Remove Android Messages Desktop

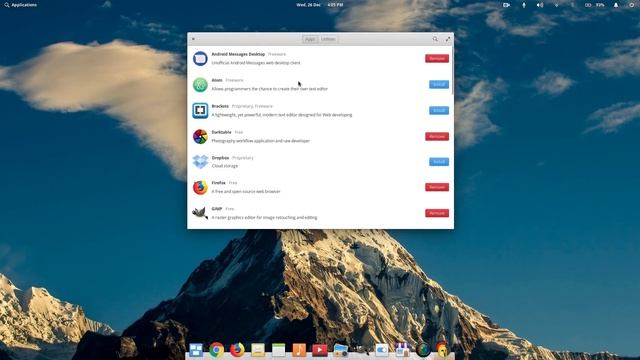[x=437, y=58]
